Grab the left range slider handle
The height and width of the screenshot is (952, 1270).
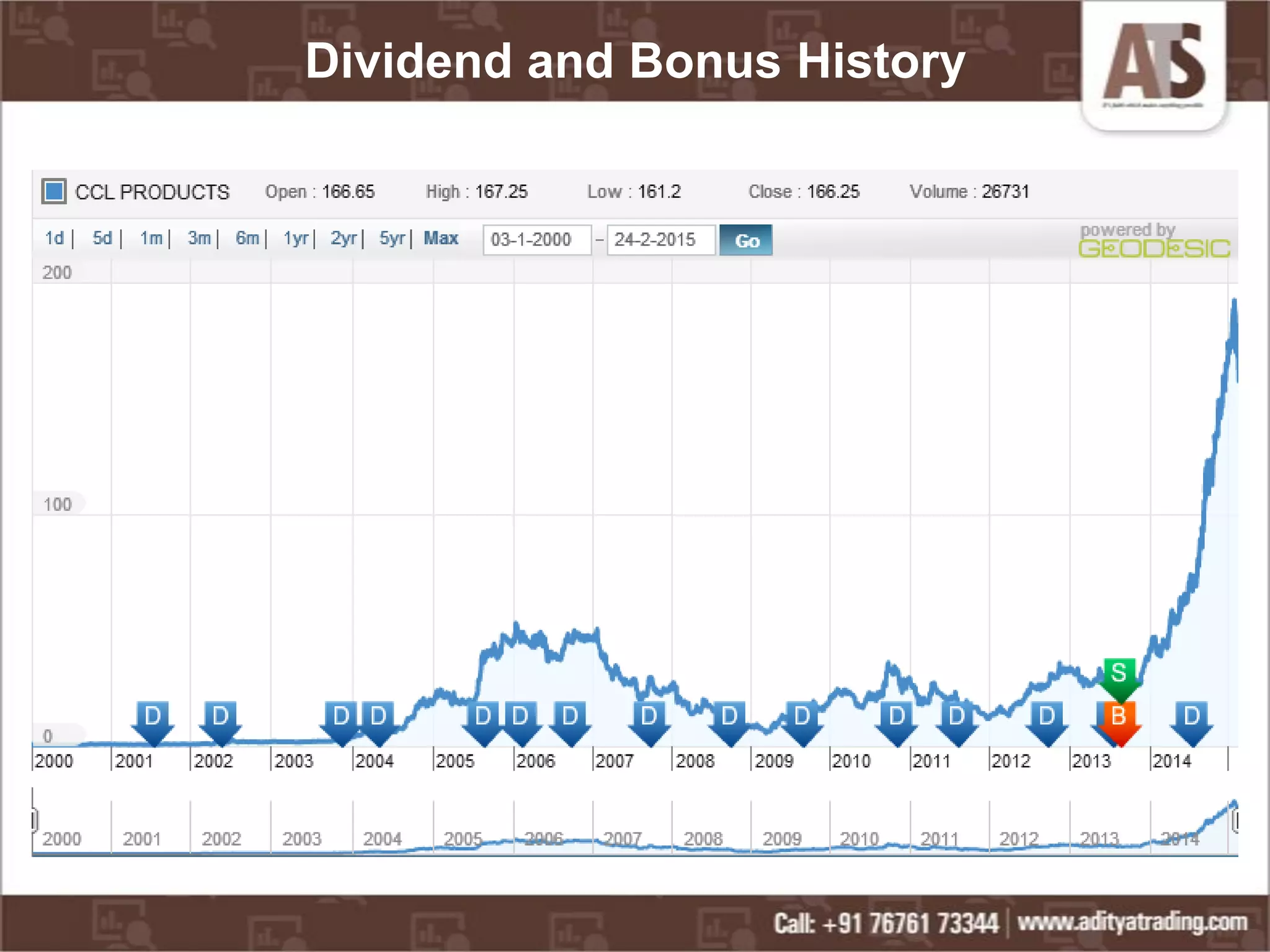click(x=35, y=821)
